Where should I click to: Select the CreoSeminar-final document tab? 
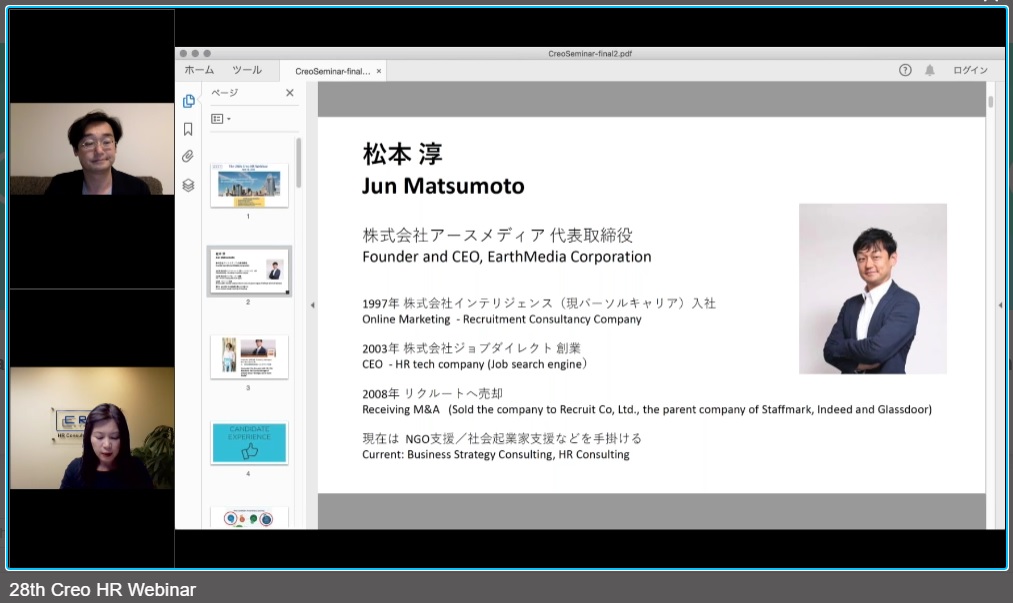tap(333, 71)
